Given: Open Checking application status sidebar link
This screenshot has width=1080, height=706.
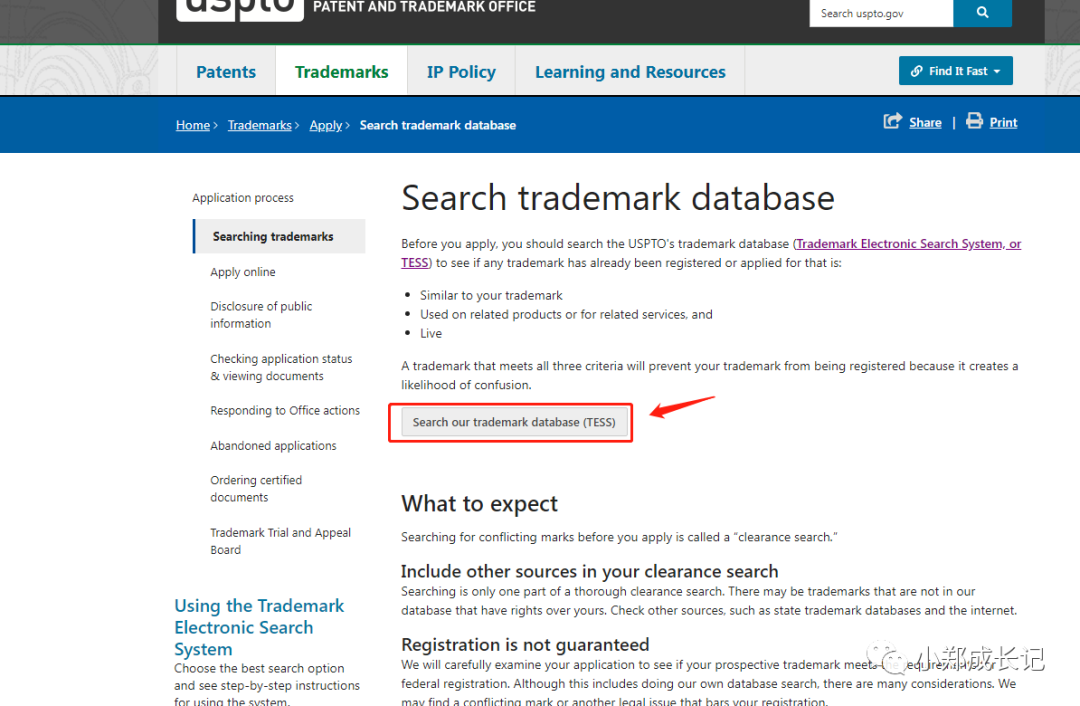Looking at the screenshot, I should click(x=281, y=367).
